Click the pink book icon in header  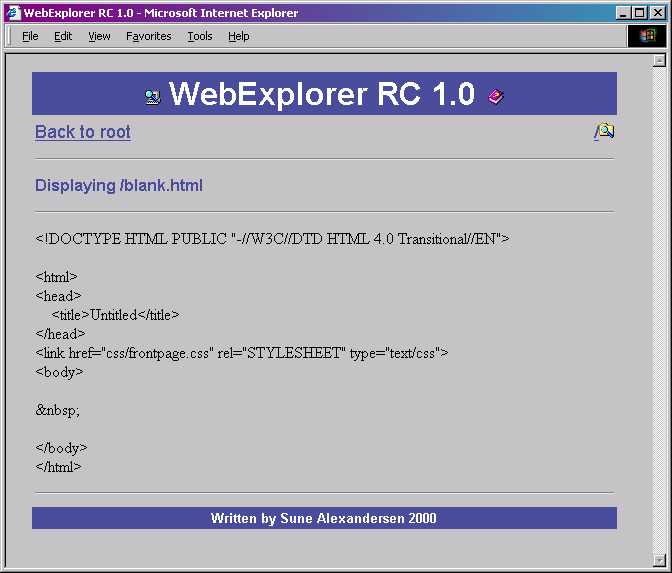point(496,96)
